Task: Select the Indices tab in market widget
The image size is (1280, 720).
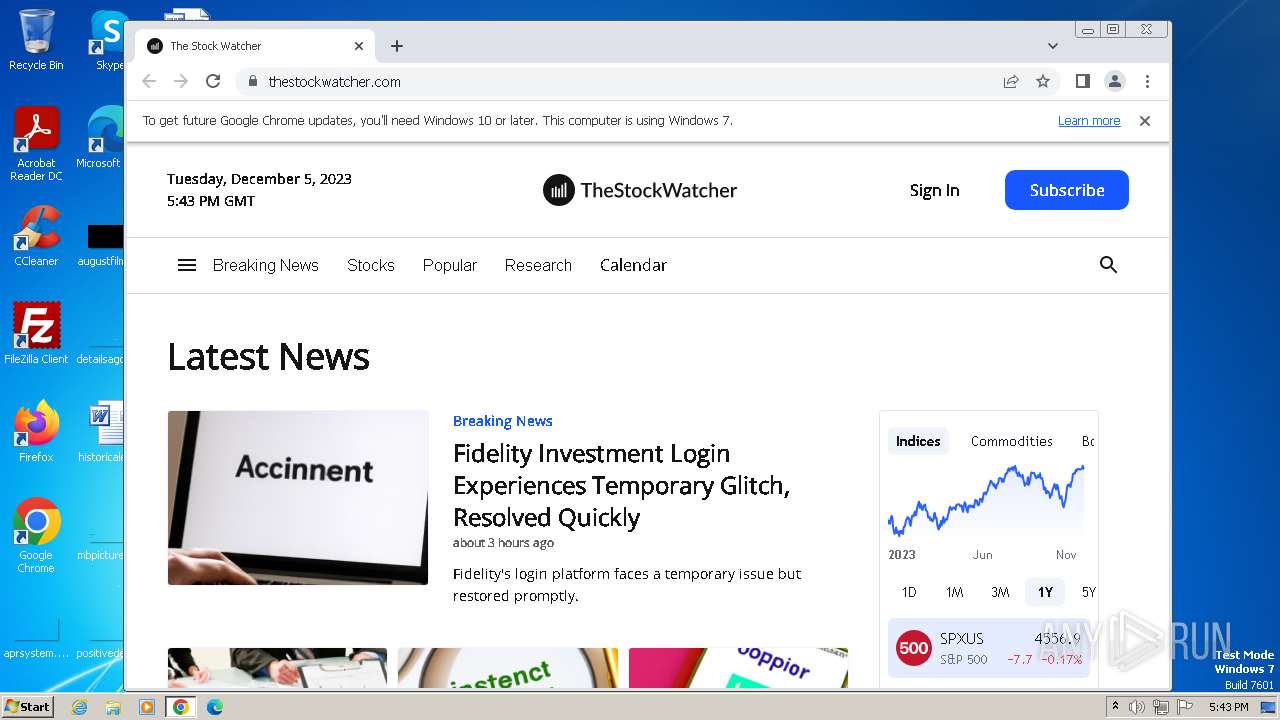Action: 918,441
